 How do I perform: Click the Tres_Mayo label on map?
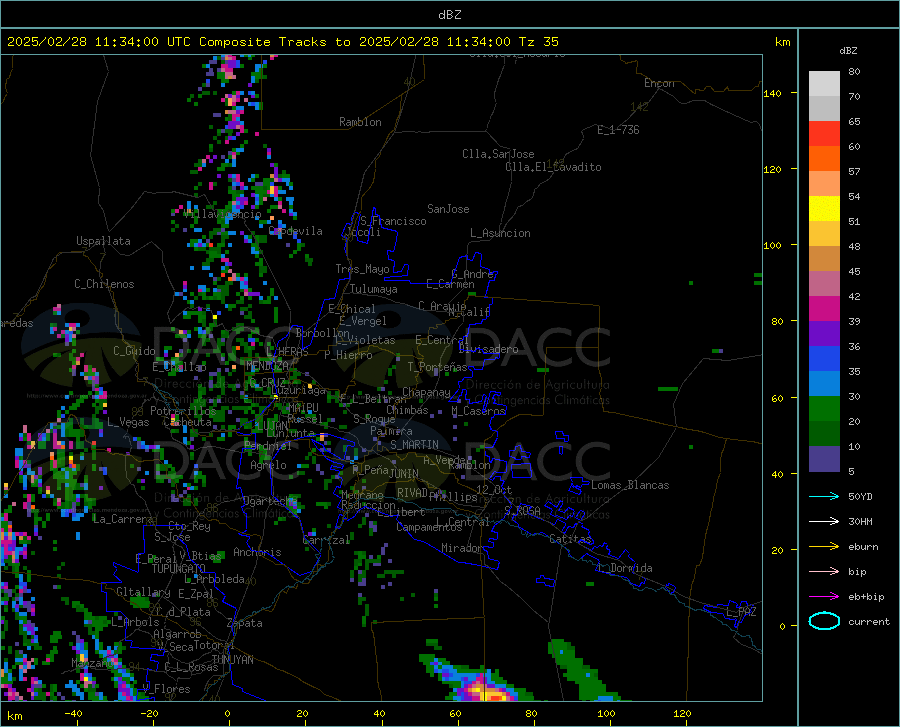[362, 269]
